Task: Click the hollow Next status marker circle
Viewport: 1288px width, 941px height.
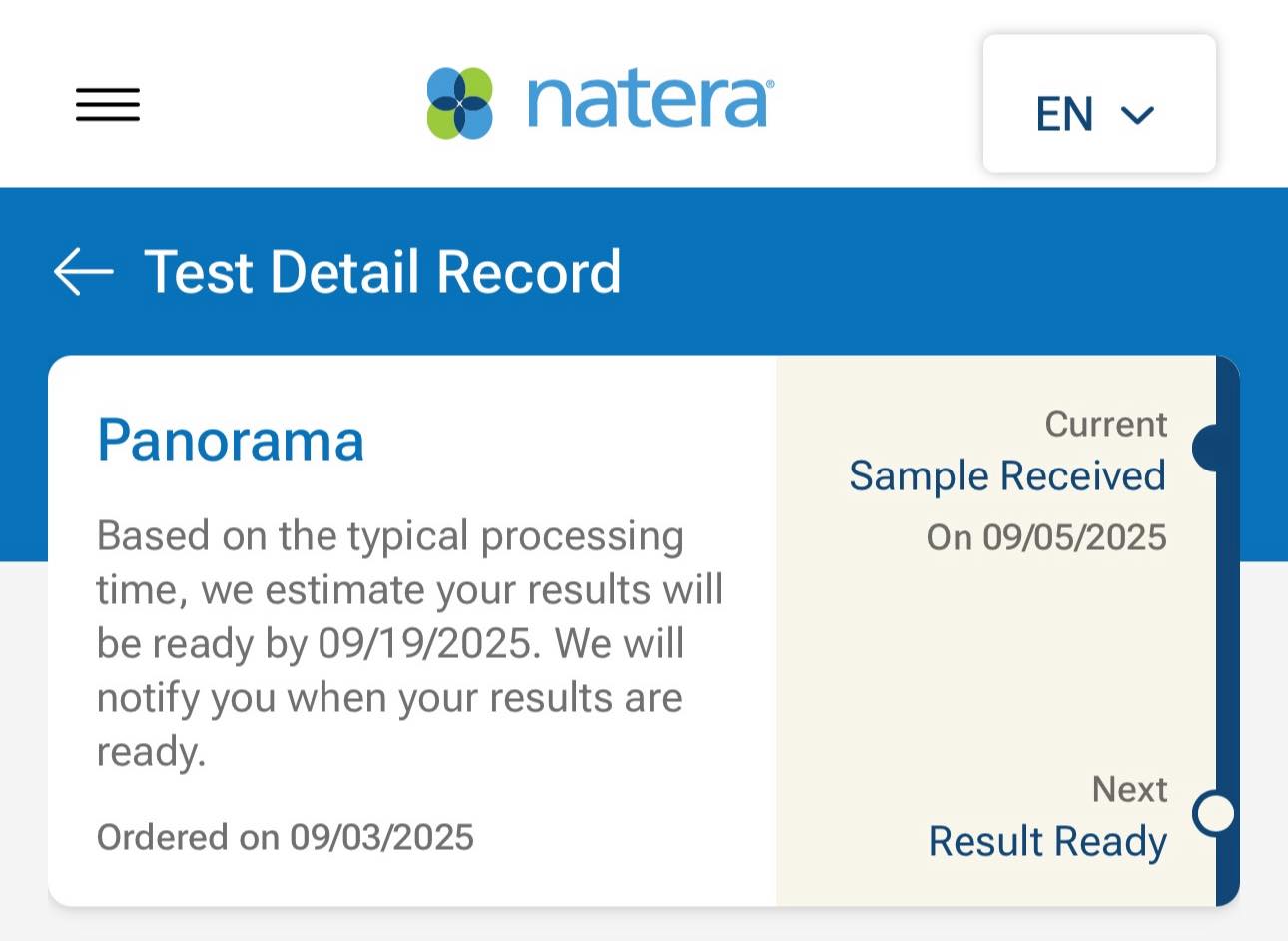Action: pyautogui.click(x=1214, y=813)
